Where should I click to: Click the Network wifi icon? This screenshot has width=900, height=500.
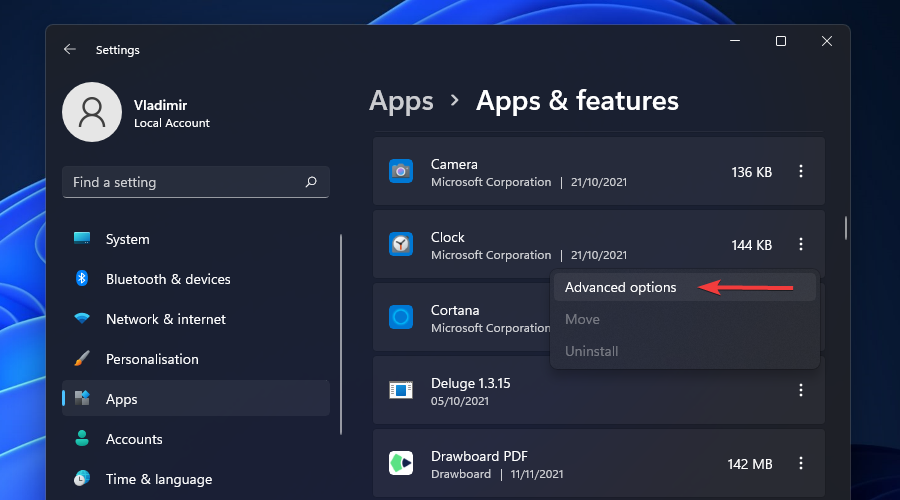82,318
